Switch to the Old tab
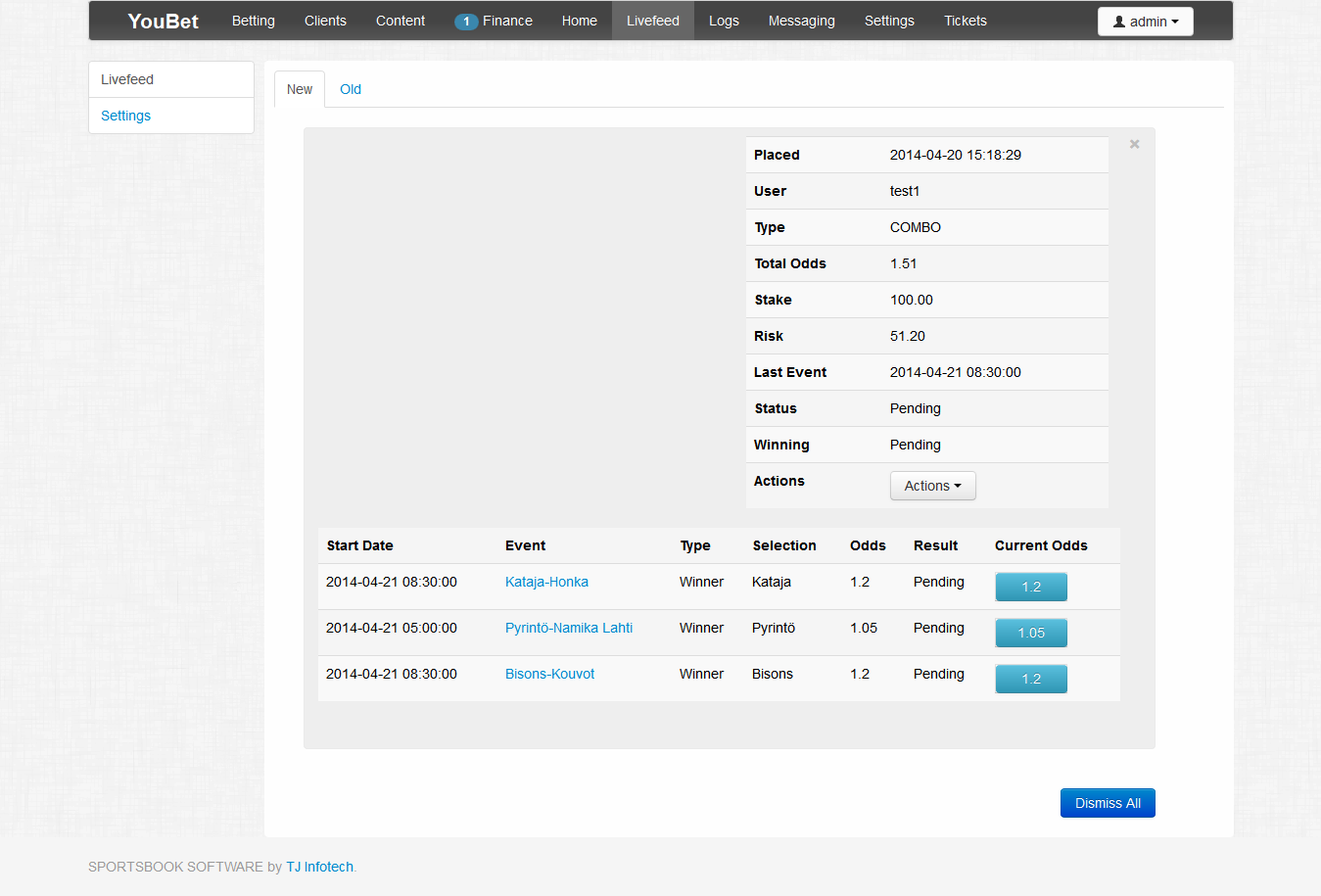Viewport: 1321px width, 896px height. point(351,89)
